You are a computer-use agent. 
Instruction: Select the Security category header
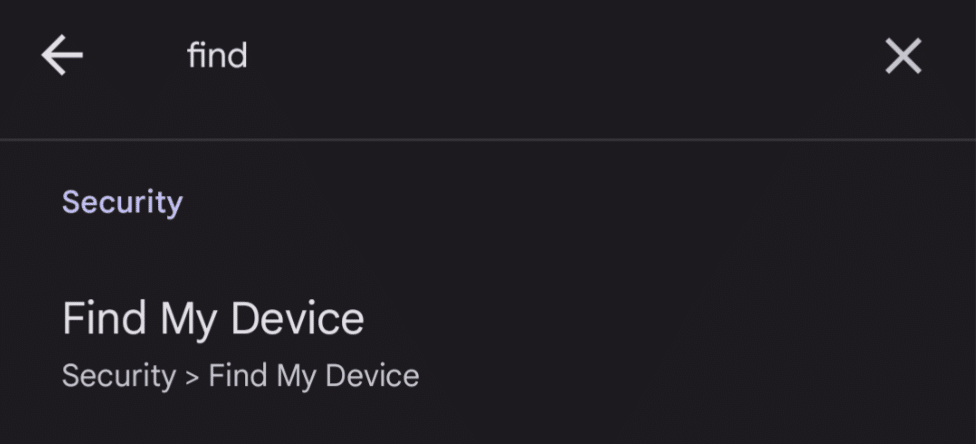click(x=123, y=202)
